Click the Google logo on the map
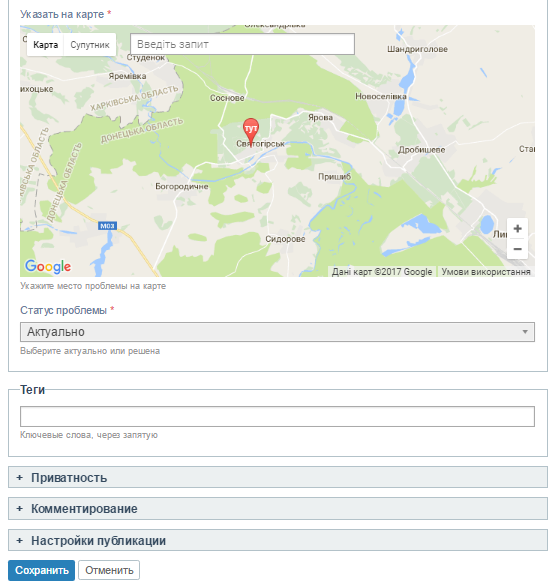Viewport: 552px width, 587px height. 48,266
